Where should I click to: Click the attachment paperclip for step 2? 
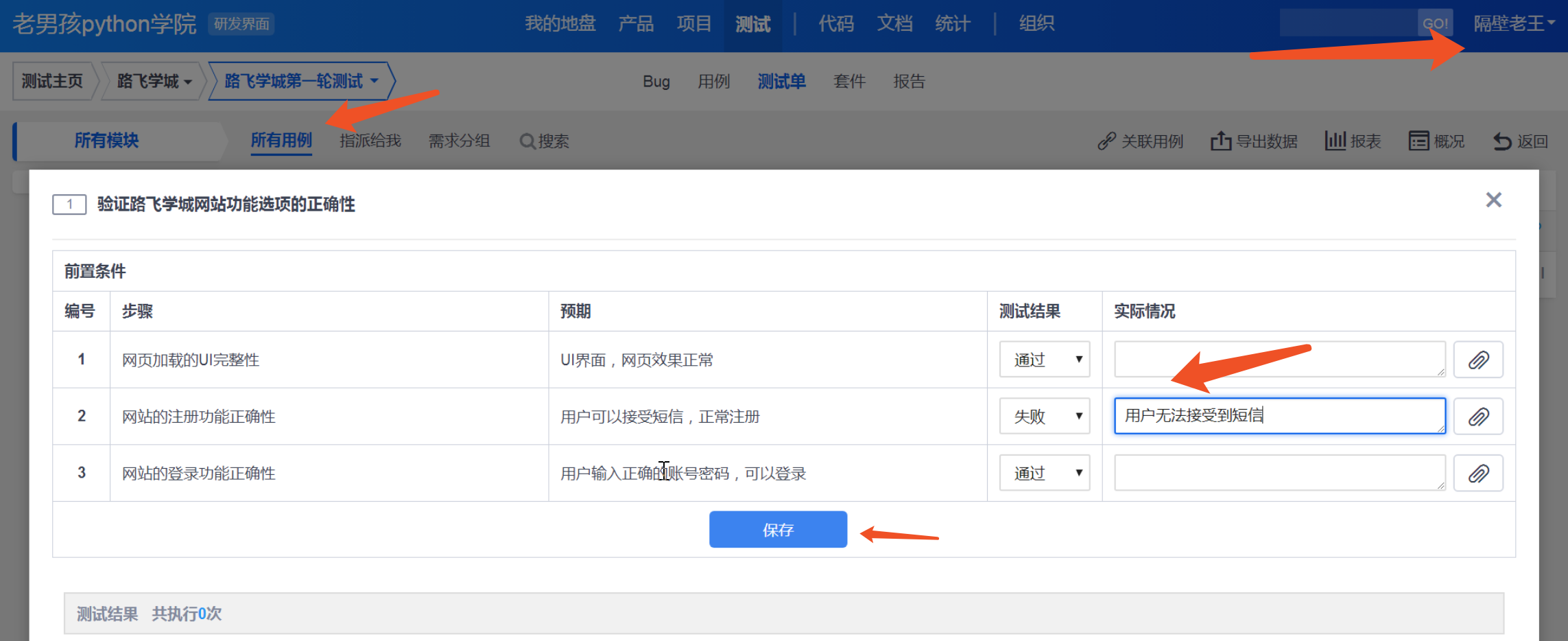(x=1478, y=417)
